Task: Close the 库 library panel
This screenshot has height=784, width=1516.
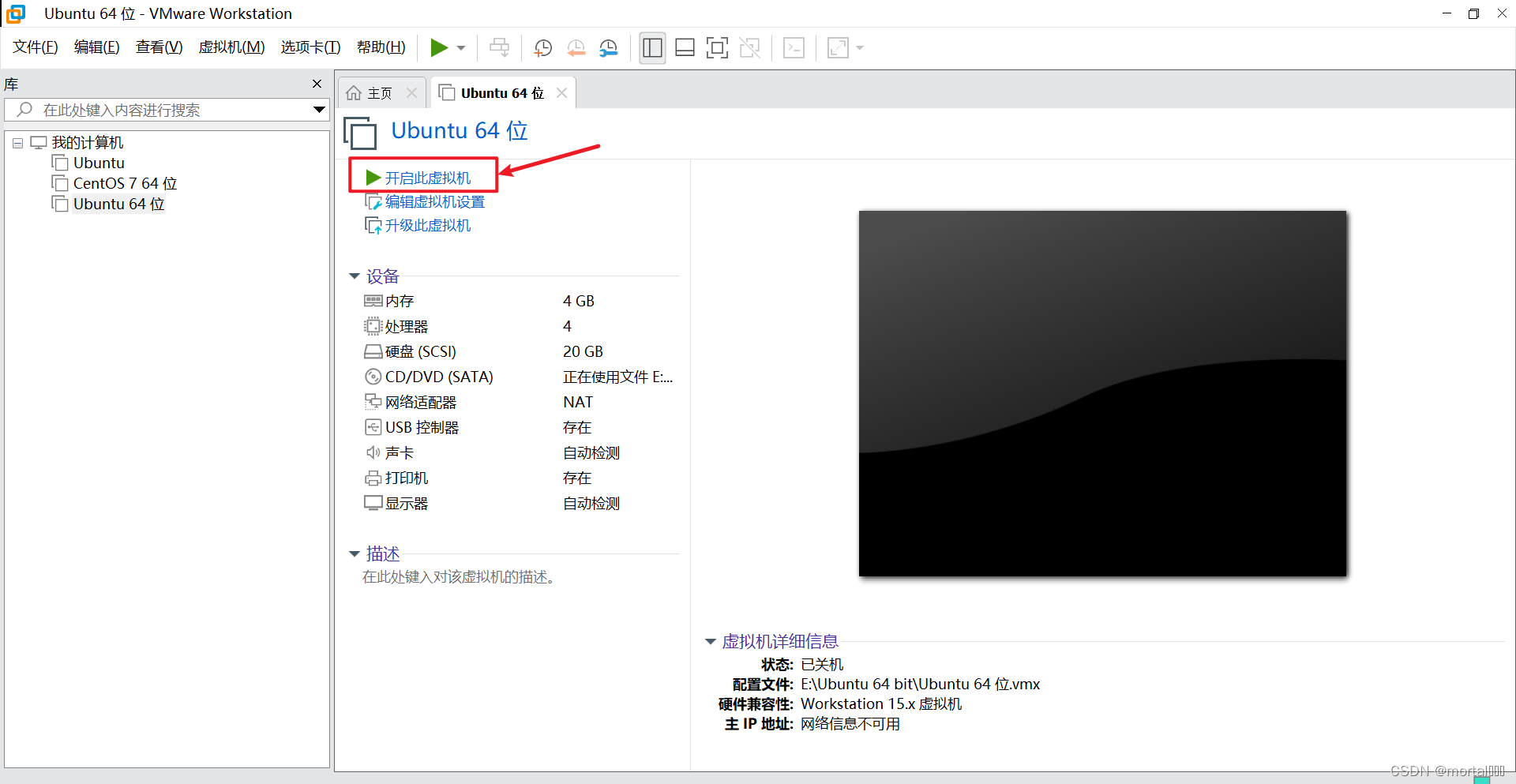Action: (x=317, y=84)
